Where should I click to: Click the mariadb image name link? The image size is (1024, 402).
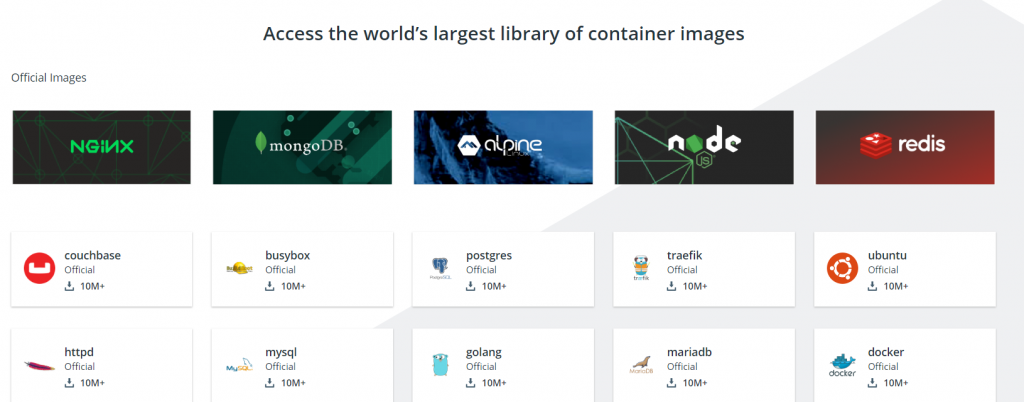tap(689, 352)
